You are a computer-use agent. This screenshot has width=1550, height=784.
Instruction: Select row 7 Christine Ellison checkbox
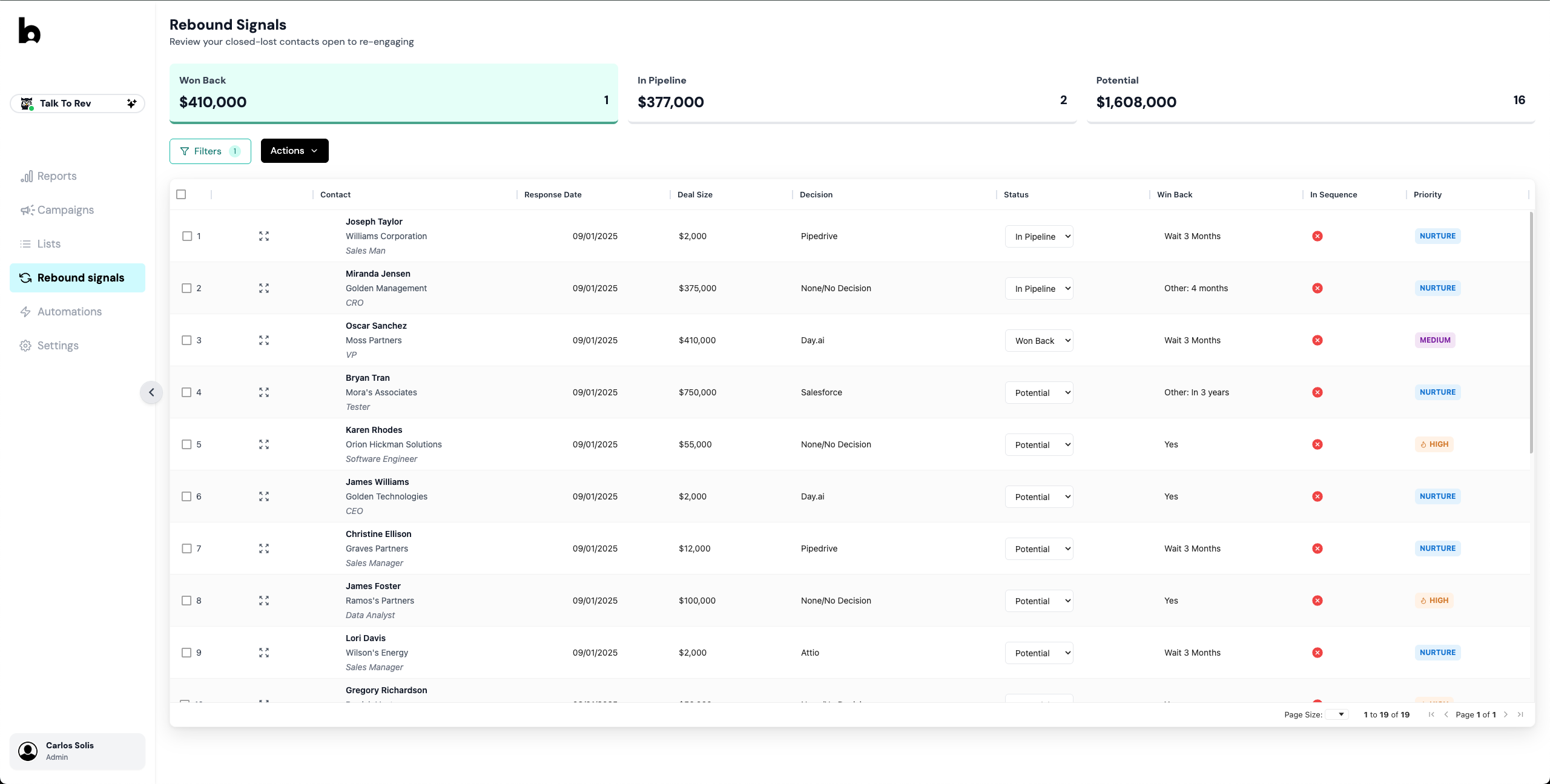(186, 548)
